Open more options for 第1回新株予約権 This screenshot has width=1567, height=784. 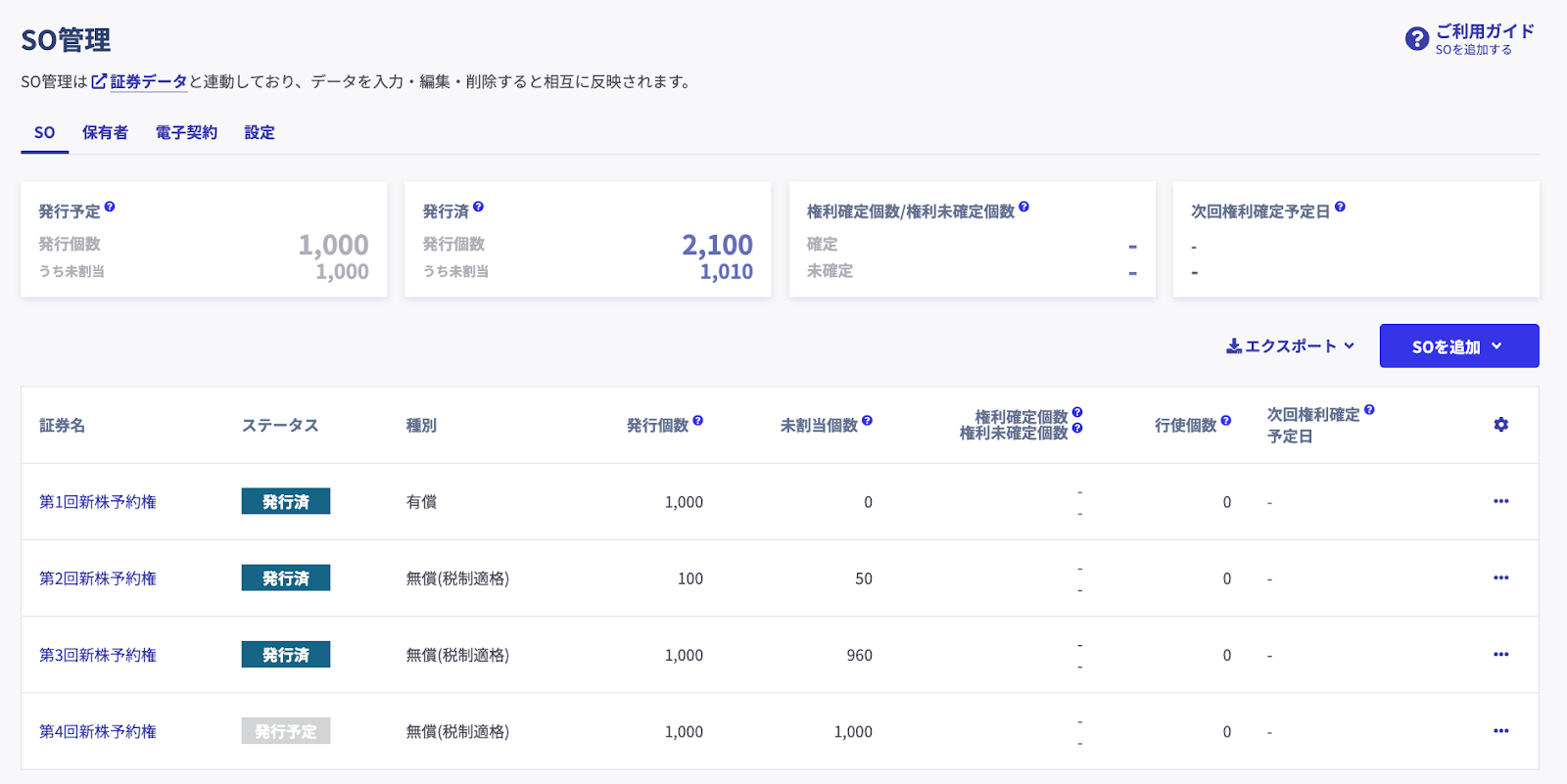pyautogui.click(x=1500, y=501)
